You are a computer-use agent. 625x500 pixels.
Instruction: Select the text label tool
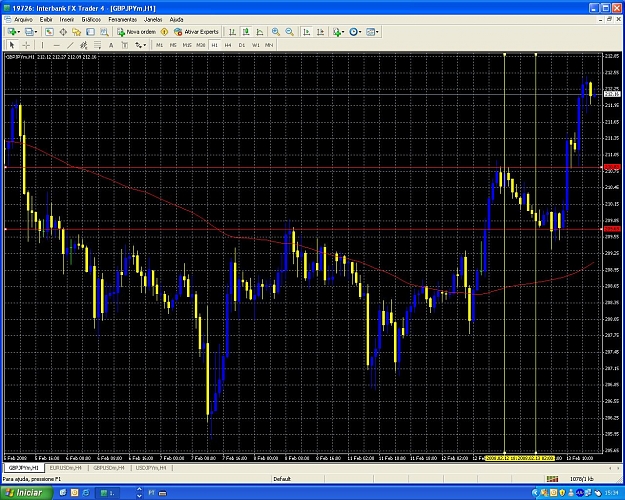[124, 45]
